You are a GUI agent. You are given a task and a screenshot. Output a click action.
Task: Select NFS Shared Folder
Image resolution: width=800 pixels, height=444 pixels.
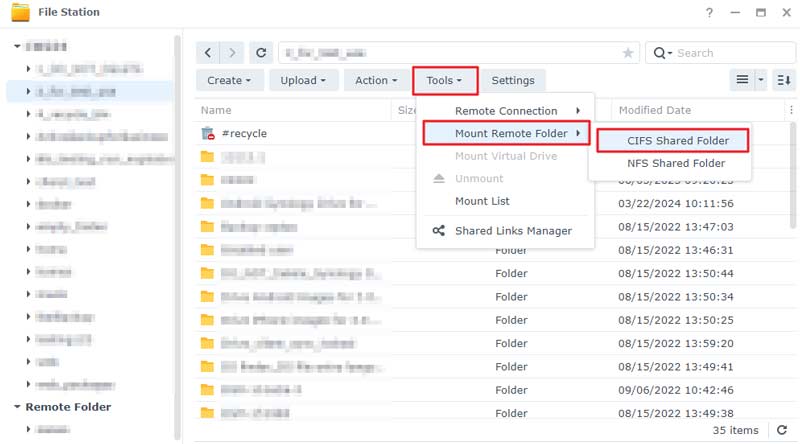point(672,163)
